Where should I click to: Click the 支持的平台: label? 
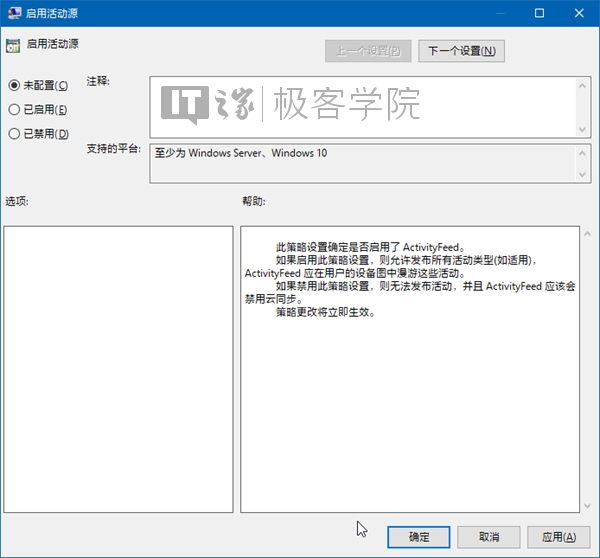[114, 148]
